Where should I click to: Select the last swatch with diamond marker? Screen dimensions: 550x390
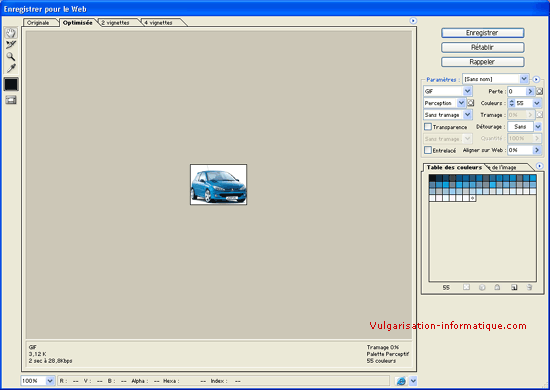point(472,198)
